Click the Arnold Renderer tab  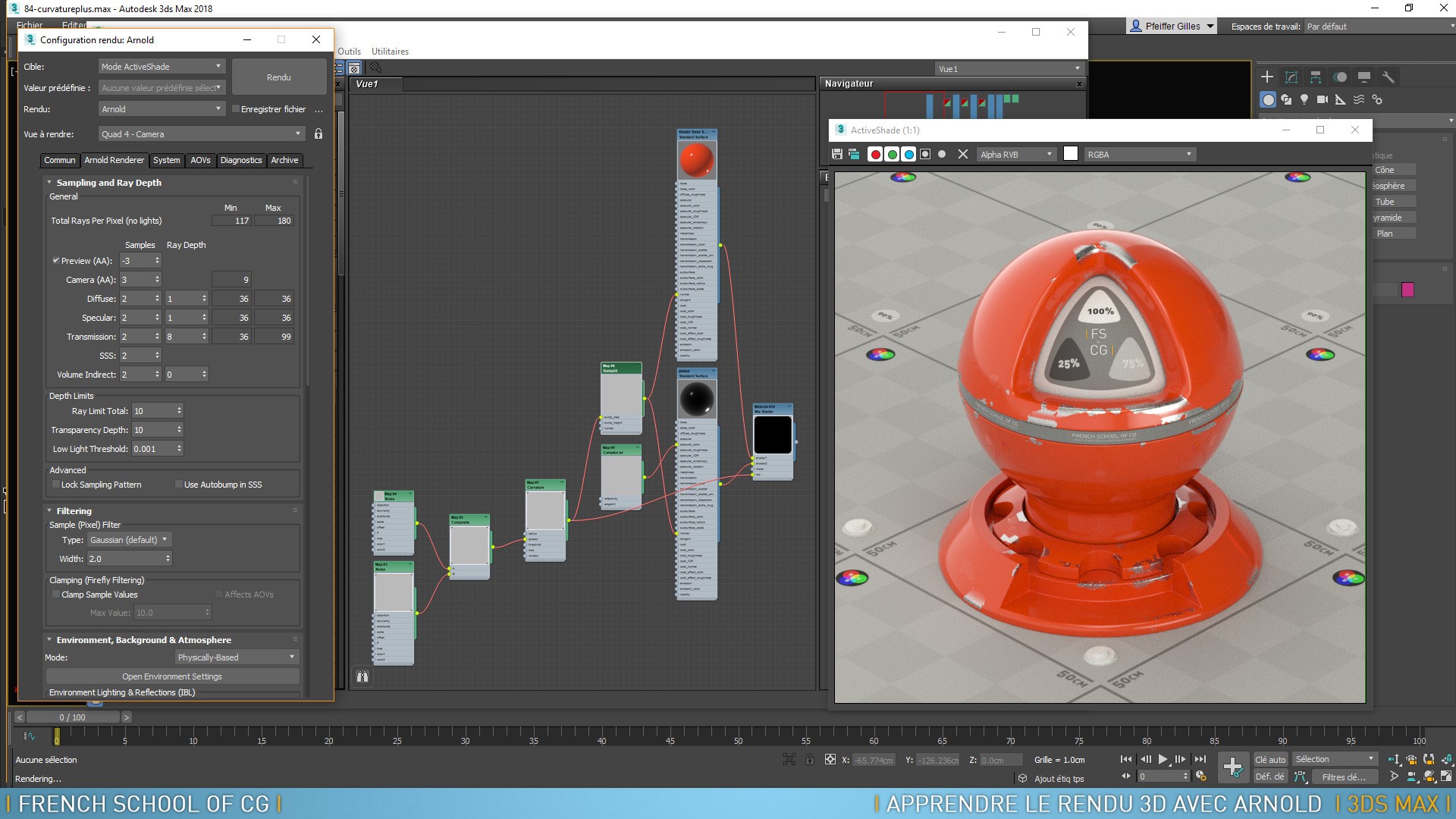[x=113, y=160]
